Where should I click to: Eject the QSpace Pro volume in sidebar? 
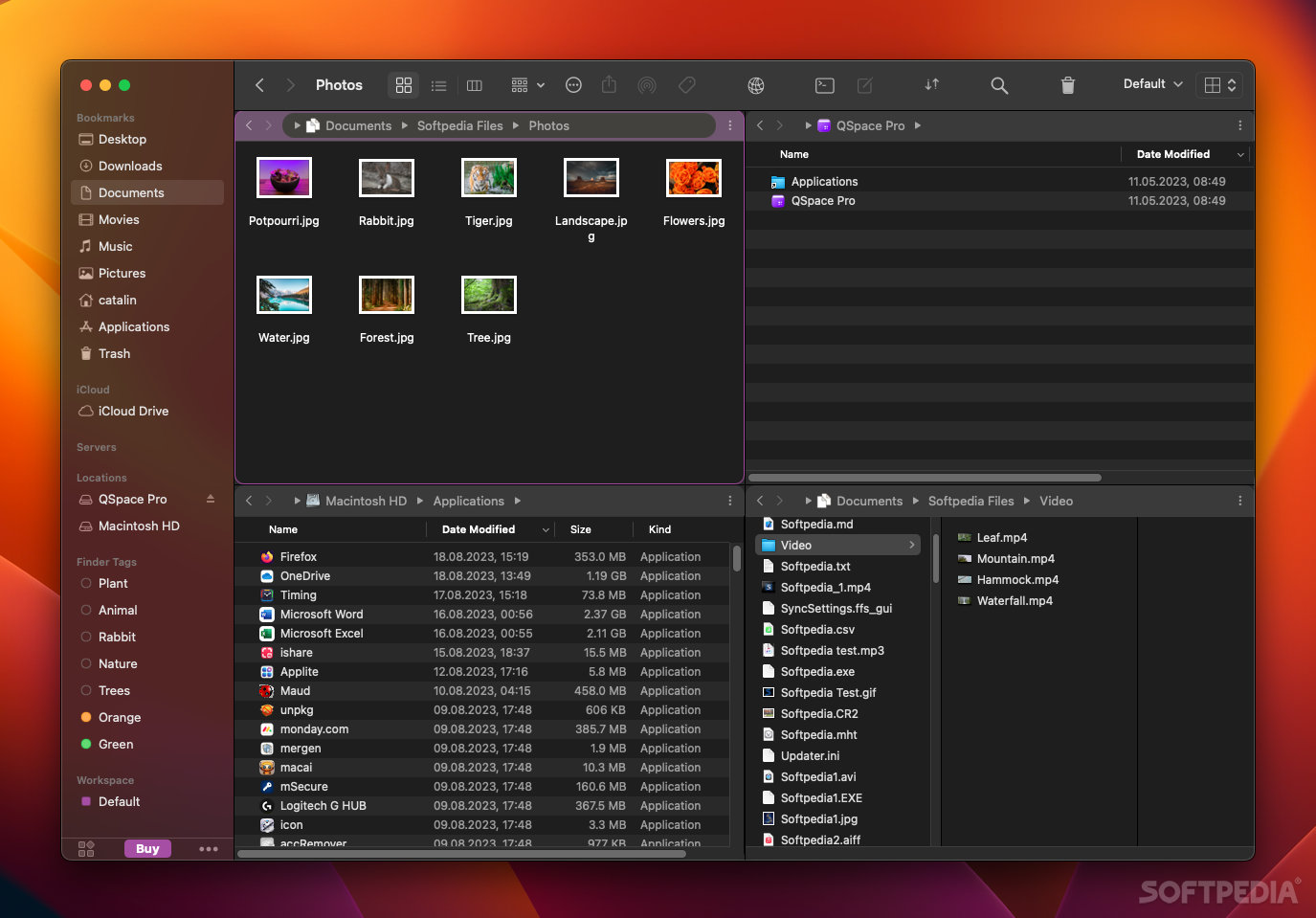211,499
